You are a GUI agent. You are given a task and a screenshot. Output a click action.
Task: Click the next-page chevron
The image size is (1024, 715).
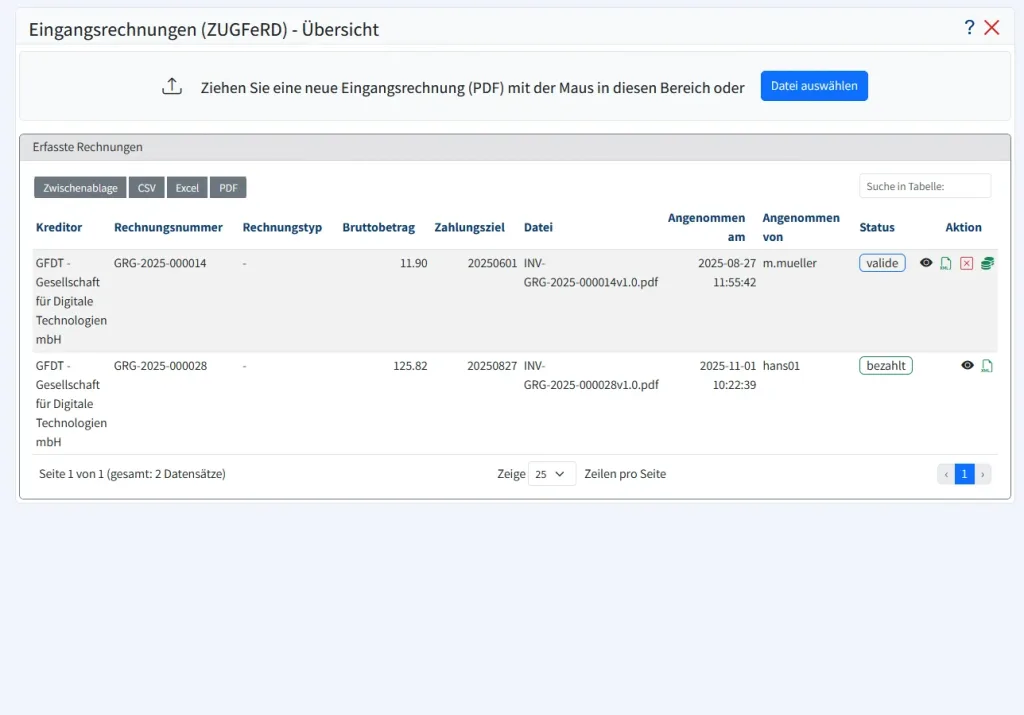tap(983, 473)
